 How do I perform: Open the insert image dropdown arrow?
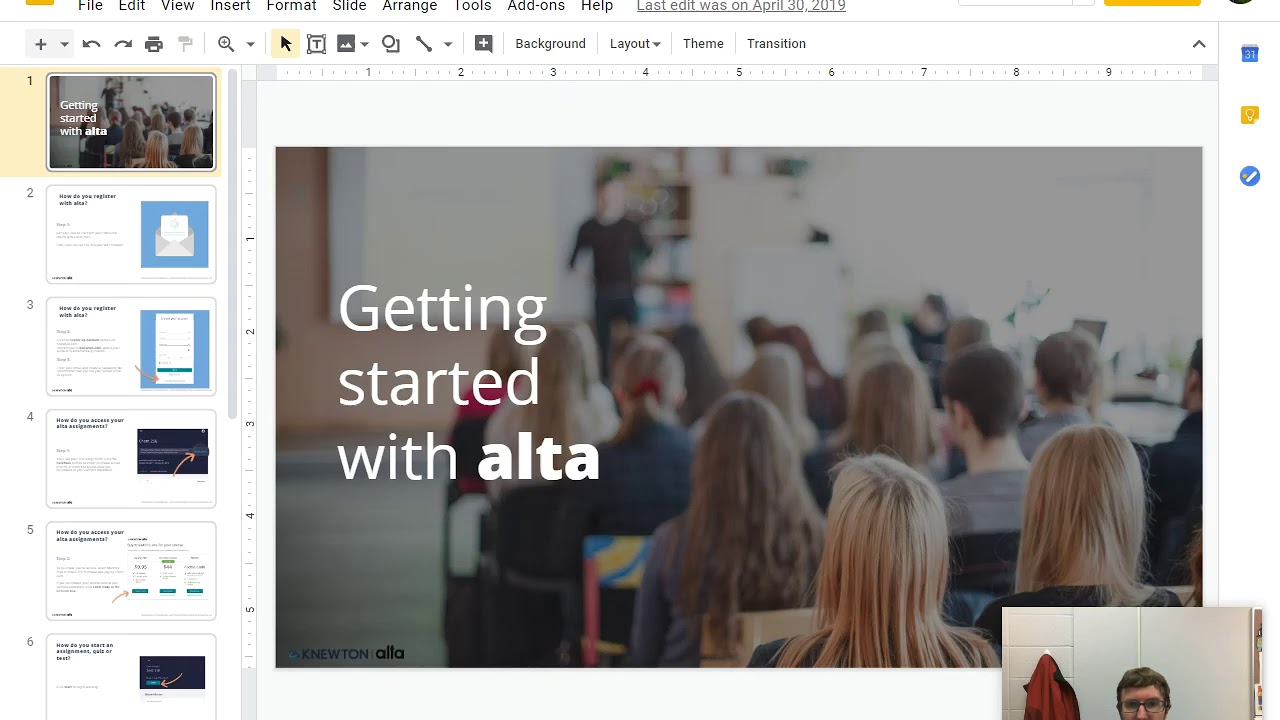(x=365, y=44)
